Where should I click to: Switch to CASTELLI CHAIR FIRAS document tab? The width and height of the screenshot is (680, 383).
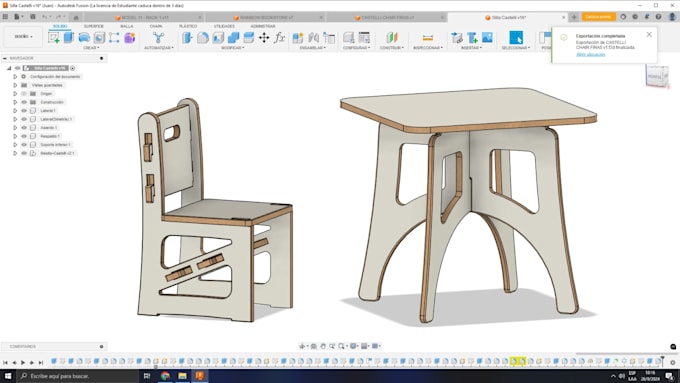tap(386, 17)
